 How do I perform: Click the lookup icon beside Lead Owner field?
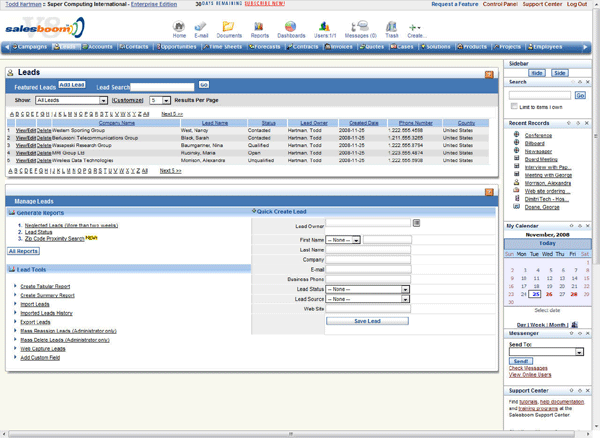[x=416, y=223]
